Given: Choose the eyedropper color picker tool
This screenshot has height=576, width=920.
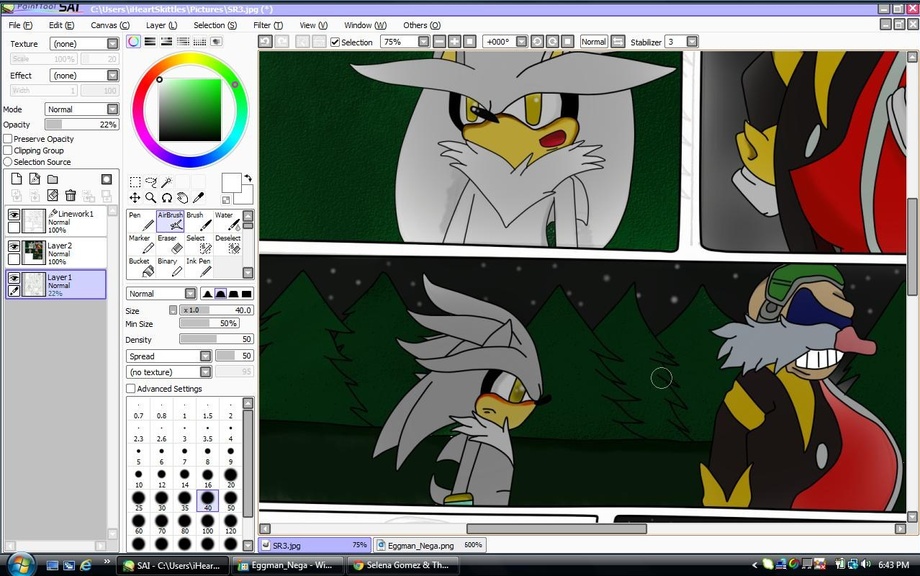Looking at the screenshot, I should tap(198, 198).
